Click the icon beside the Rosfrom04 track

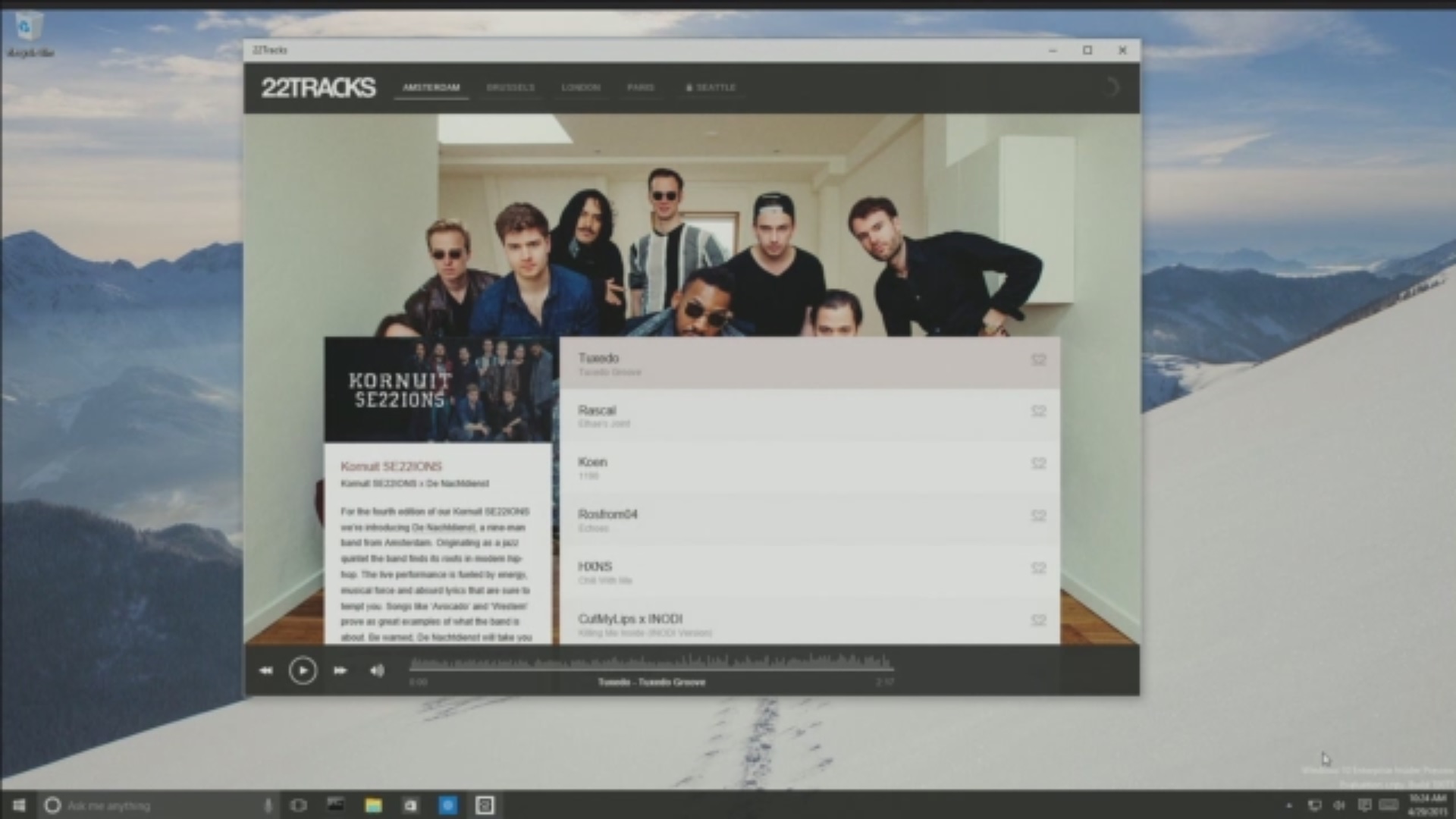1038,516
